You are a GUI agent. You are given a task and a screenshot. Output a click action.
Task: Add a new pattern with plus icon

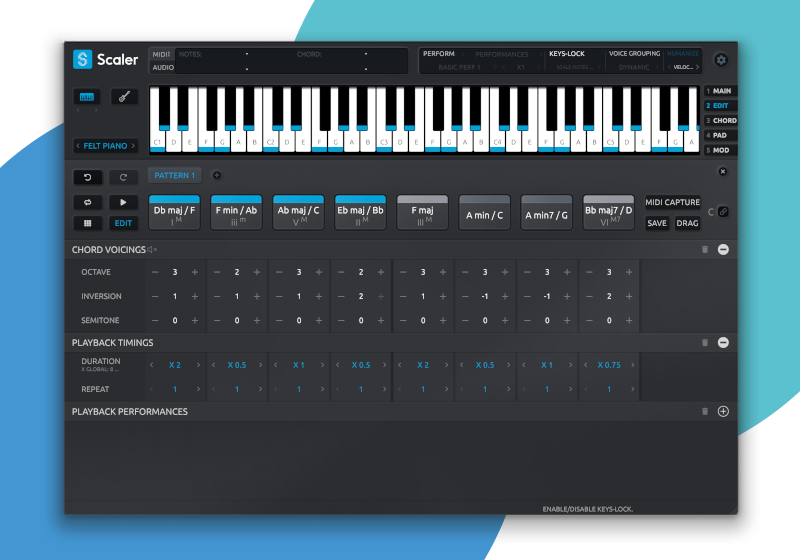coord(216,175)
